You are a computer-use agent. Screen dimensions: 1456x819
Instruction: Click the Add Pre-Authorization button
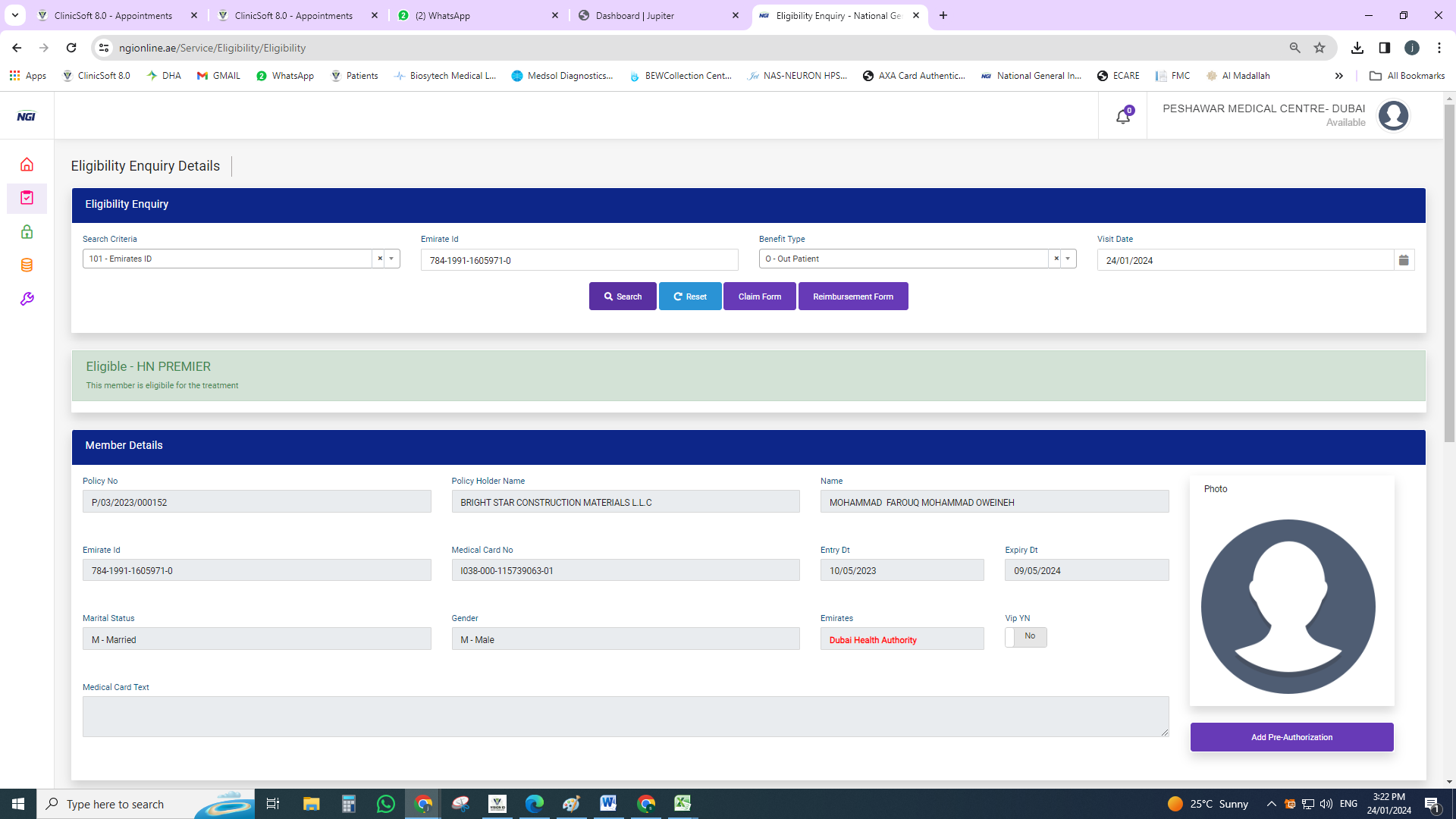point(1291,737)
